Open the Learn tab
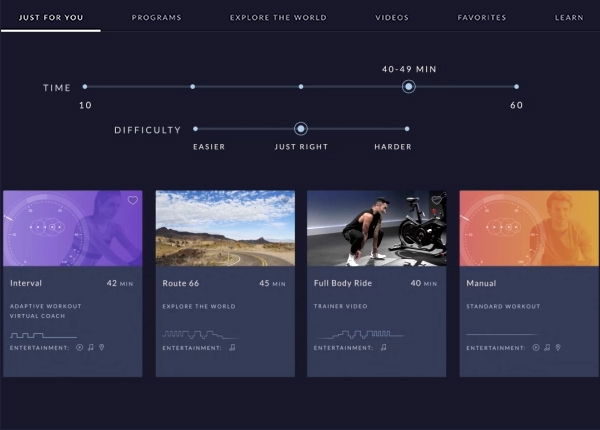The height and width of the screenshot is (430, 600). (570, 18)
